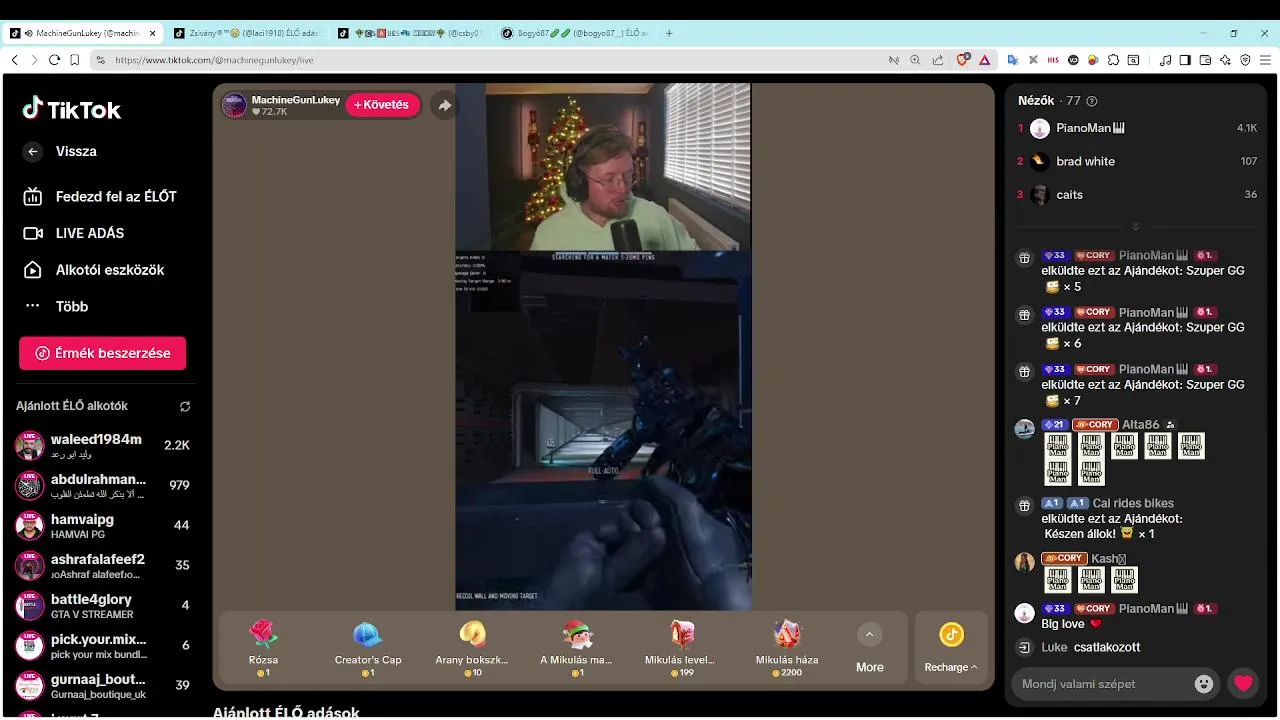
Task: Click Alta86 chat avatar
Action: coord(1025,429)
